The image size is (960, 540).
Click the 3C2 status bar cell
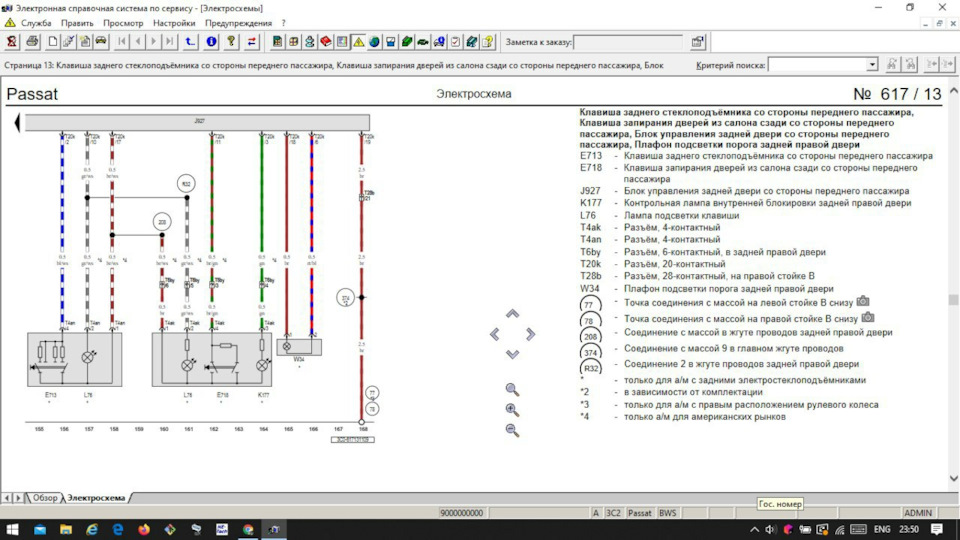tap(613, 513)
